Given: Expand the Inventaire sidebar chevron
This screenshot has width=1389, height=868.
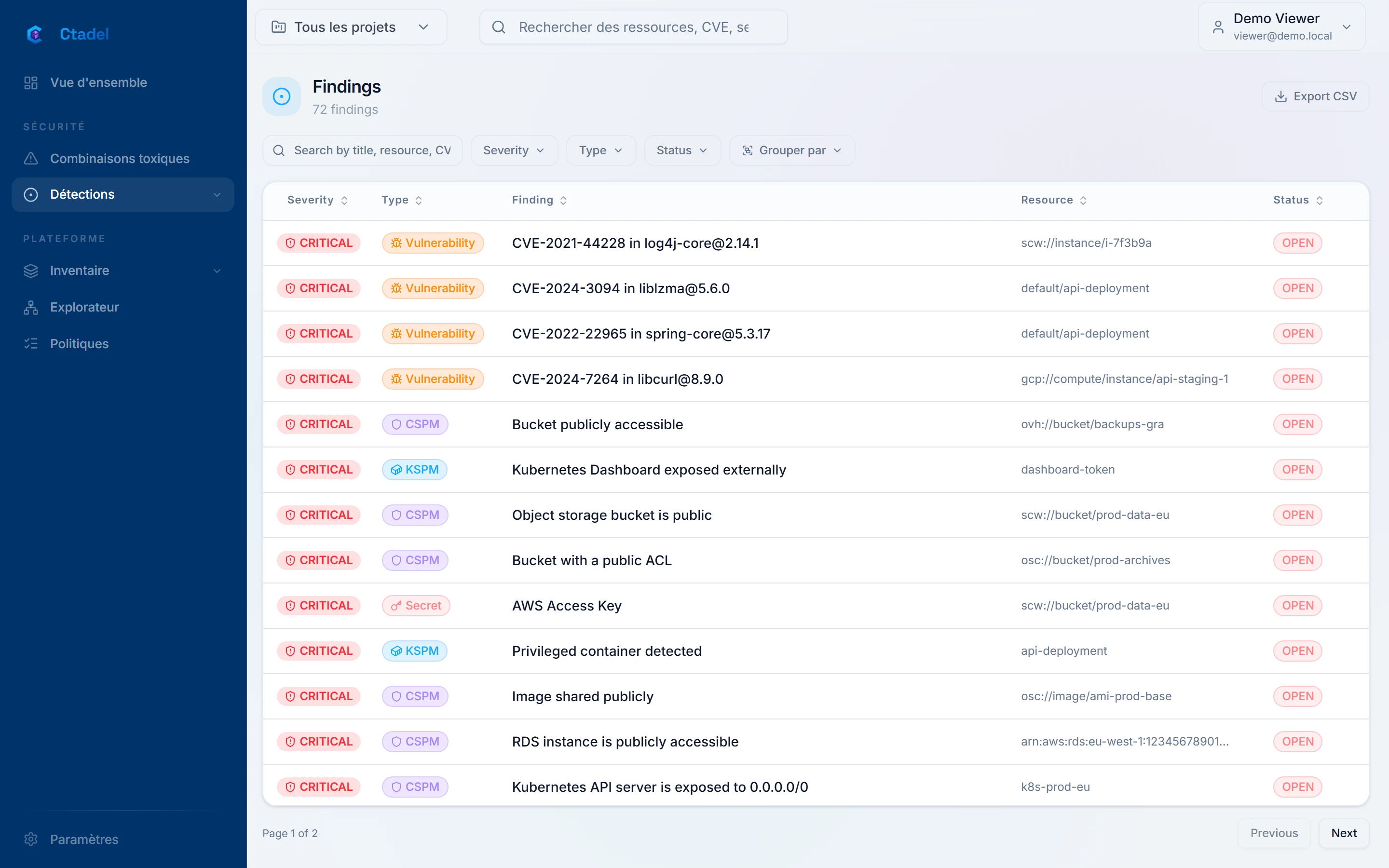Looking at the screenshot, I should click(217, 271).
